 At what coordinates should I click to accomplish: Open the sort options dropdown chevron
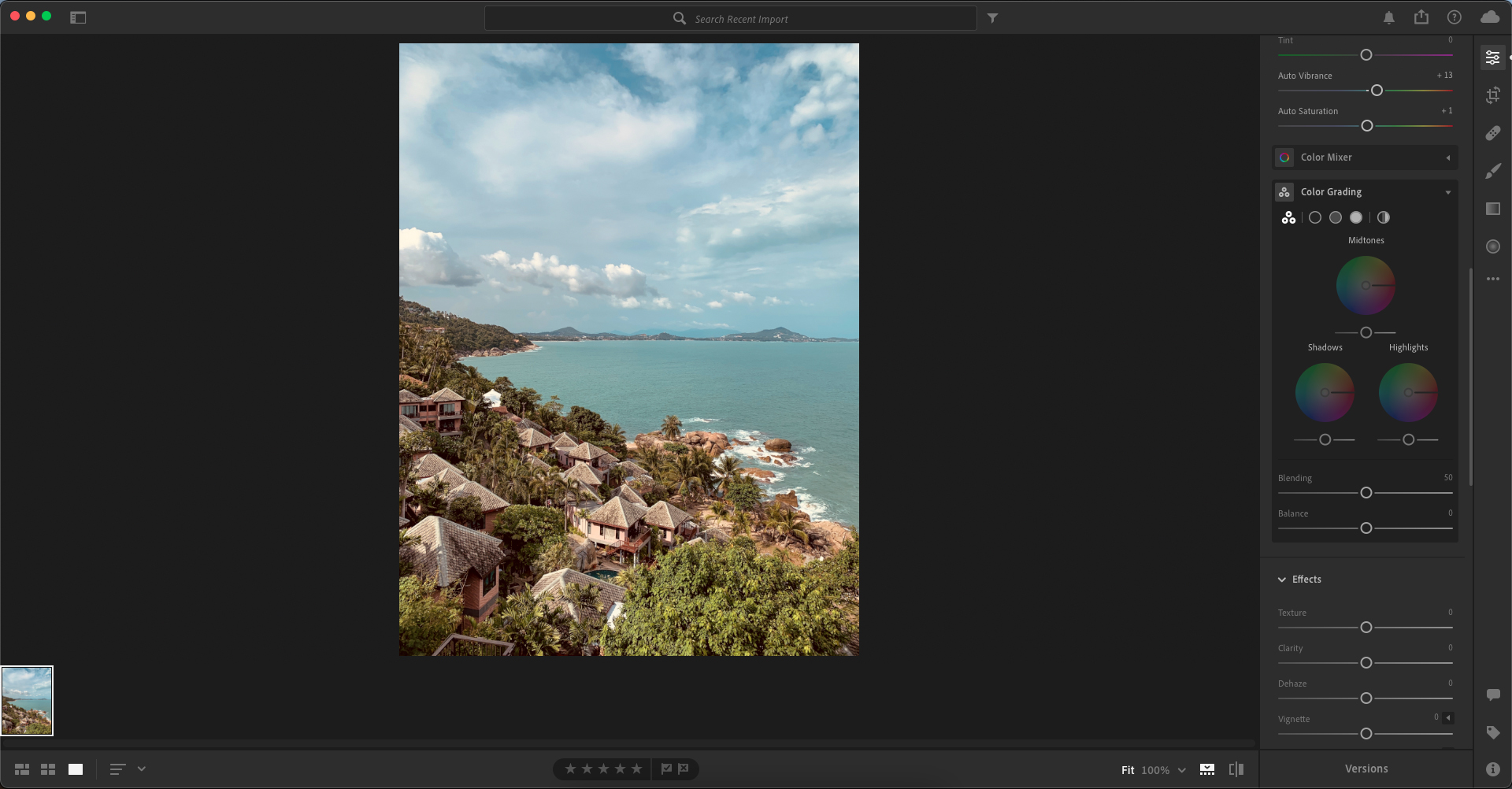pos(142,769)
